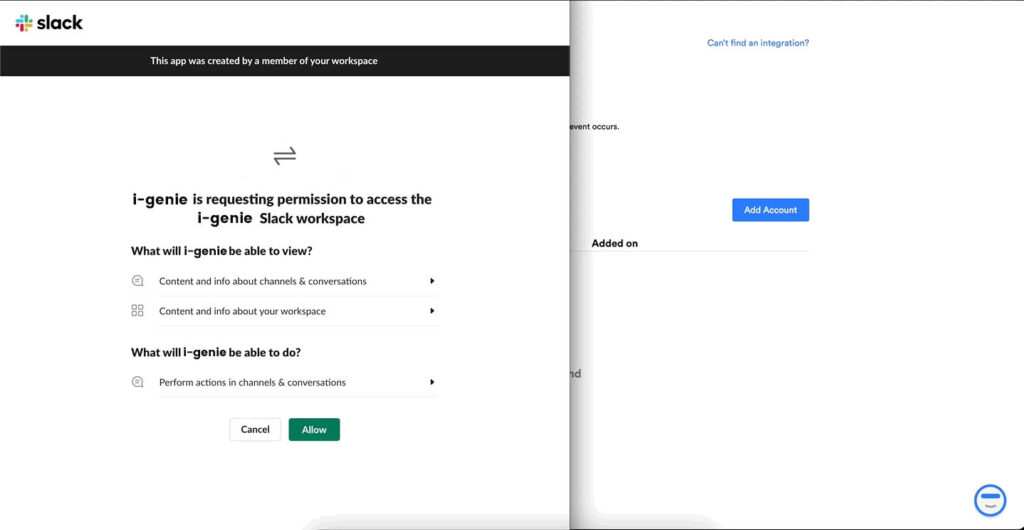Screen dimensions: 1024x530
Task: Click the "Added on" column header
Action: pyautogui.click(x=614, y=243)
